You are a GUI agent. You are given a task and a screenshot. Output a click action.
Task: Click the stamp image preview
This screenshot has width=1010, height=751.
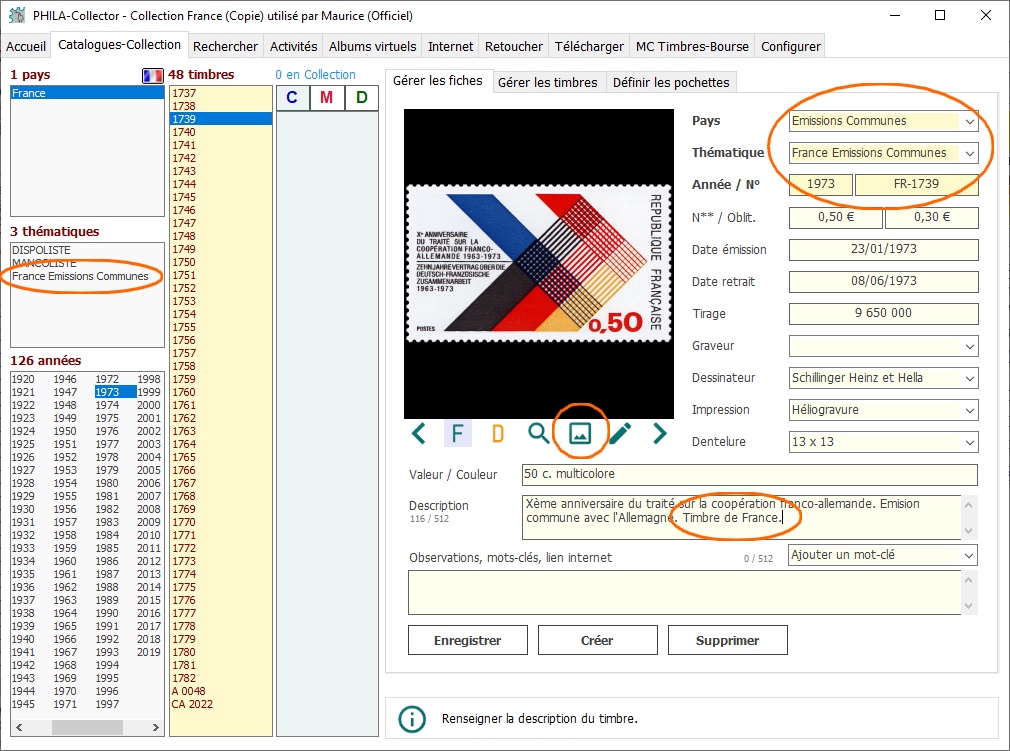click(538, 264)
